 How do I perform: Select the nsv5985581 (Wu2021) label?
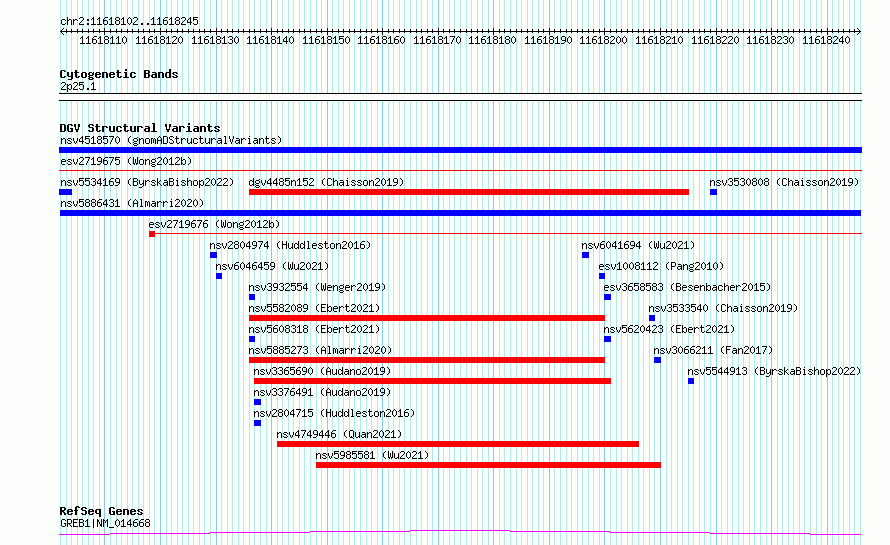tap(372, 455)
